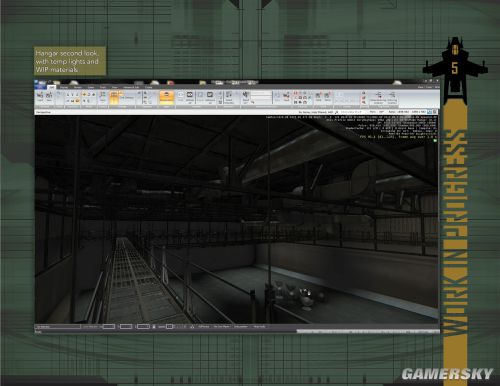Toggle the No Sync Player button
The height and width of the screenshot is (386, 500).
click(x=221, y=327)
